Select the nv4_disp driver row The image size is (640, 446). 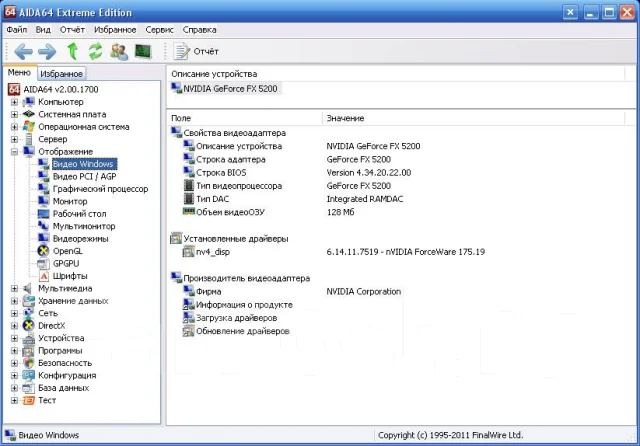(x=213, y=252)
